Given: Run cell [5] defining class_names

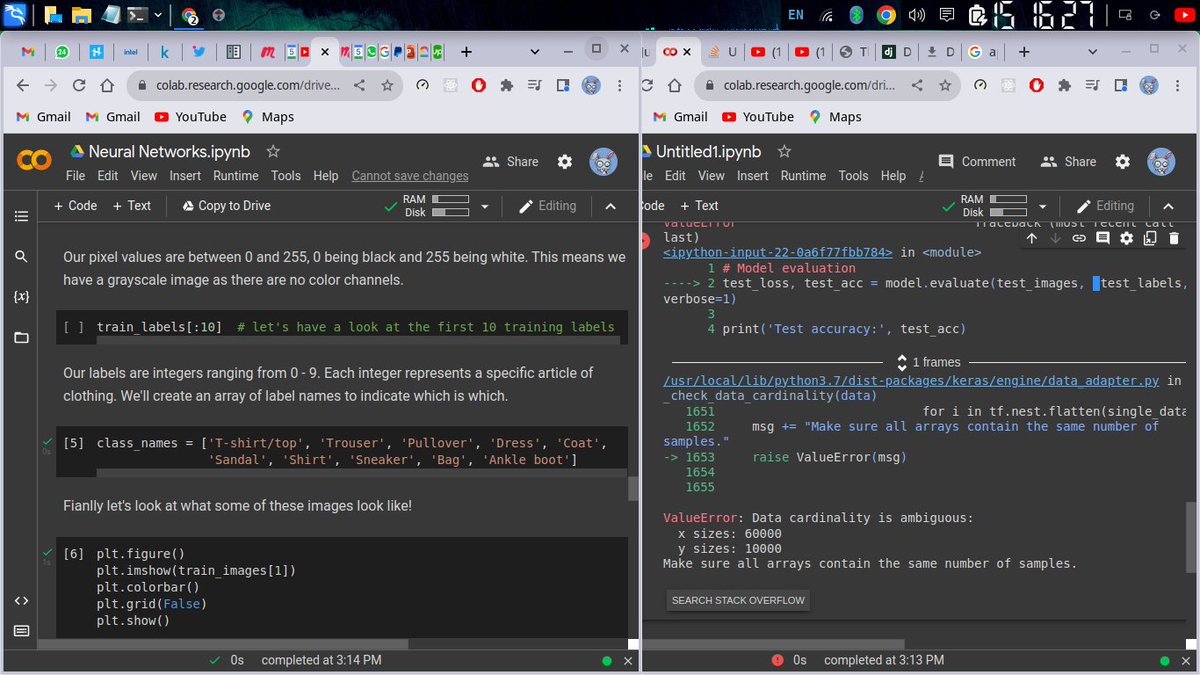Looking at the screenshot, I should [x=73, y=443].
